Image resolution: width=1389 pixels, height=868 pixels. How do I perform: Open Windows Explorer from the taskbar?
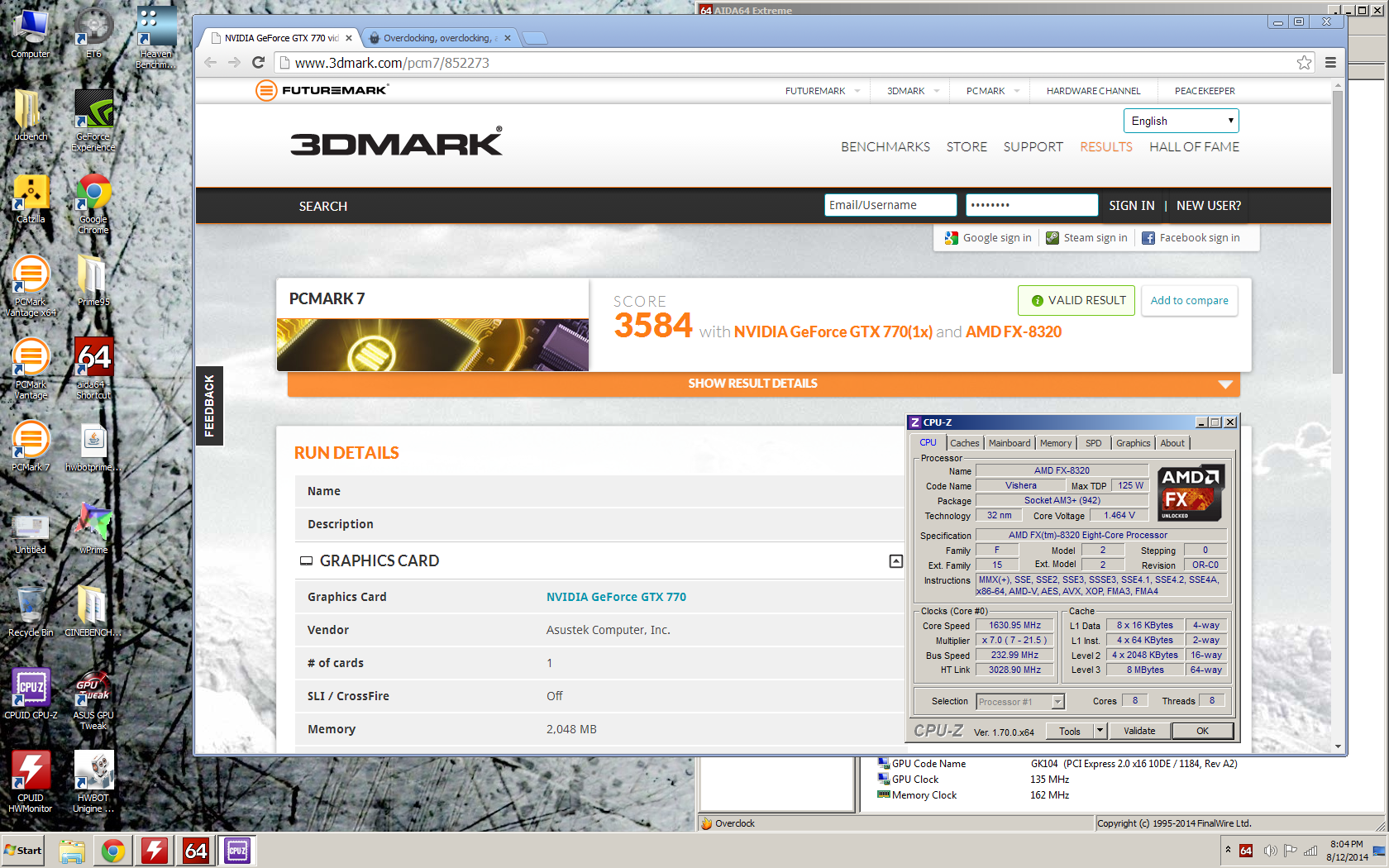click(x=72, y=851)
